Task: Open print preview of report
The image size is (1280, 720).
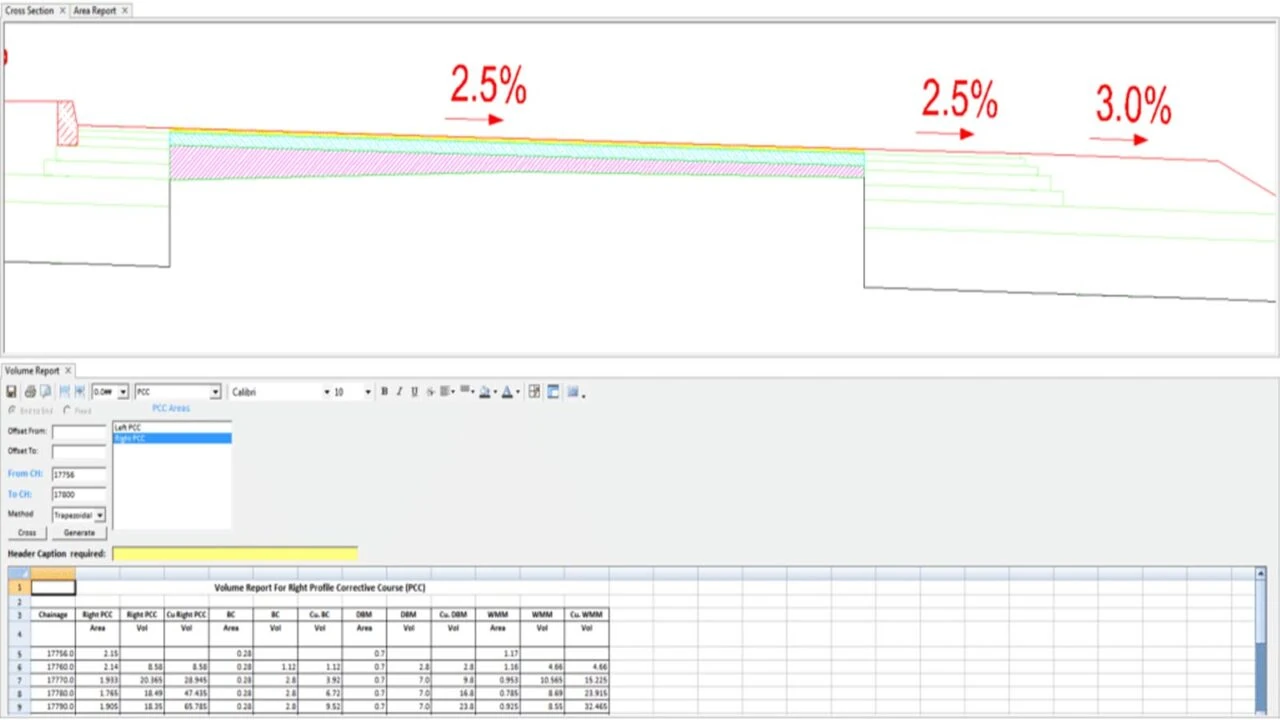Action: pyautogui.click(x=46, y=392)
